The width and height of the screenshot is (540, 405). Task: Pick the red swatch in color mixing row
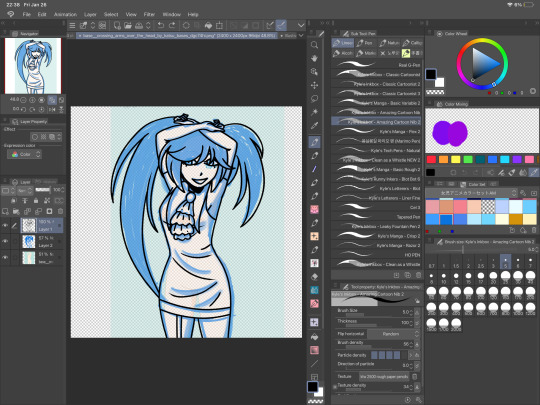(431, 159)
